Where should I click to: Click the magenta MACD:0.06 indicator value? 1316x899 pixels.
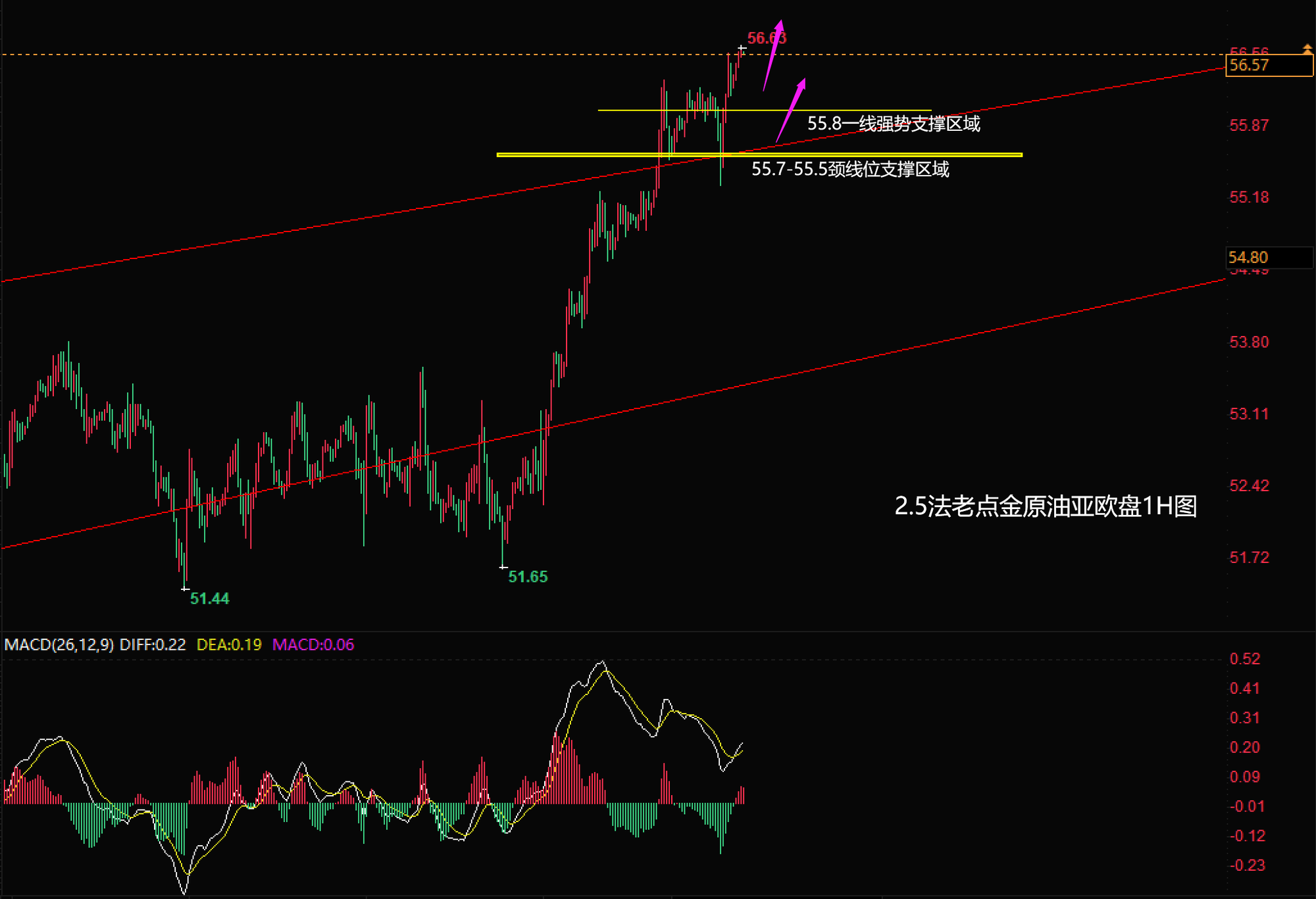point(313,644)
